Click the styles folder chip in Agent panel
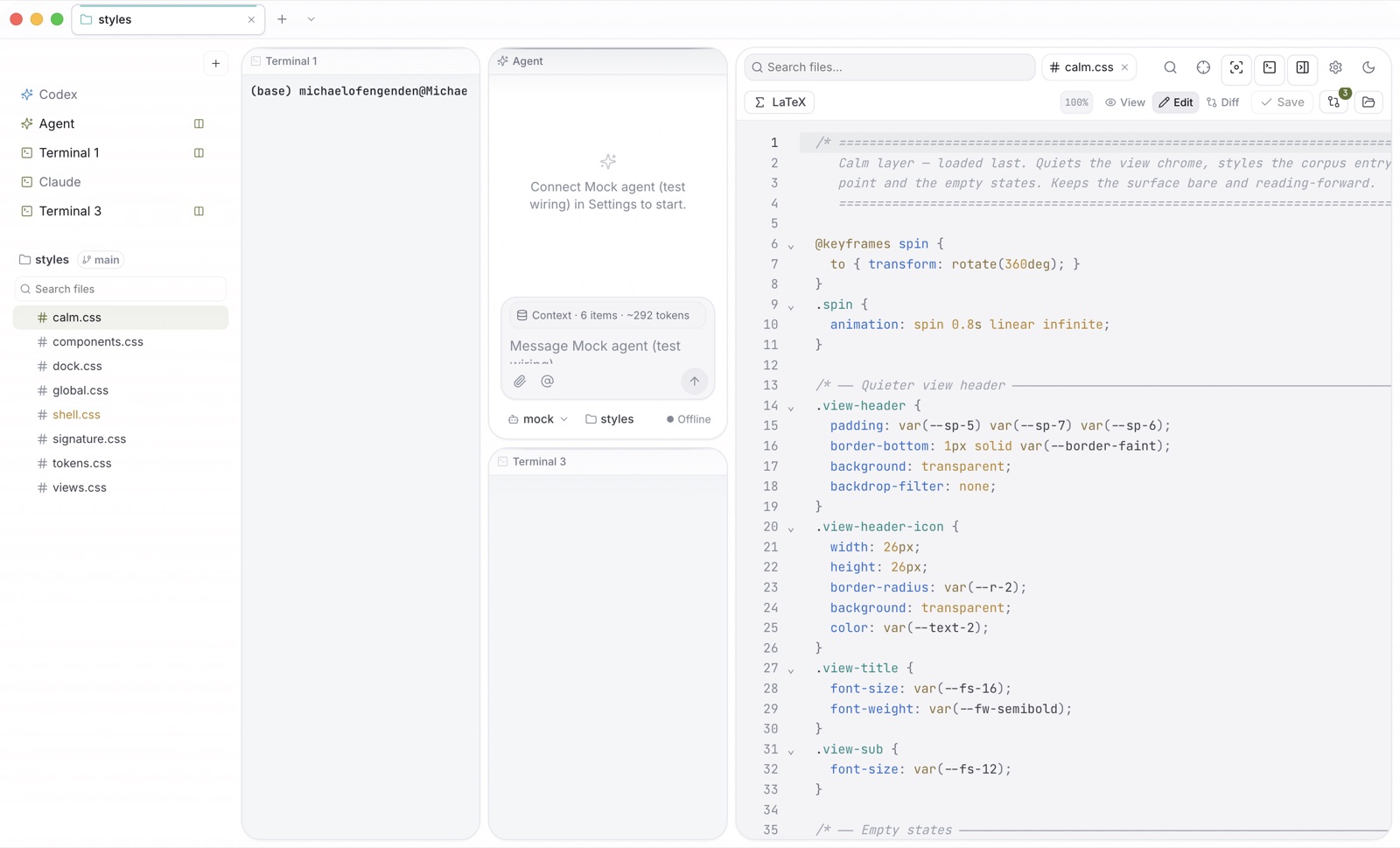The image size is (1400, 848). 610,419
